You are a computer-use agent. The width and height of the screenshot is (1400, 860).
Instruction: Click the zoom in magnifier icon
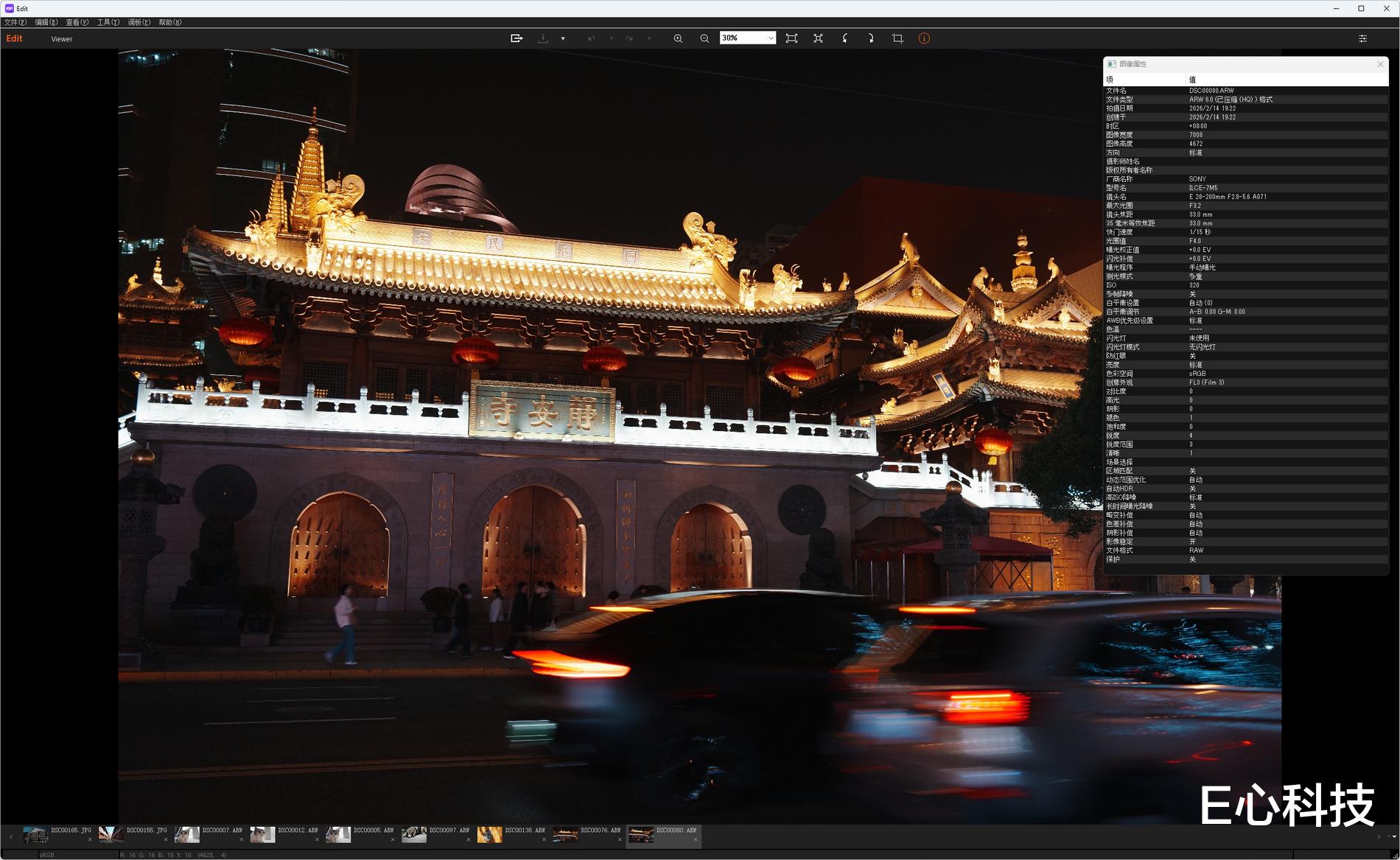[x=678, y=38]
